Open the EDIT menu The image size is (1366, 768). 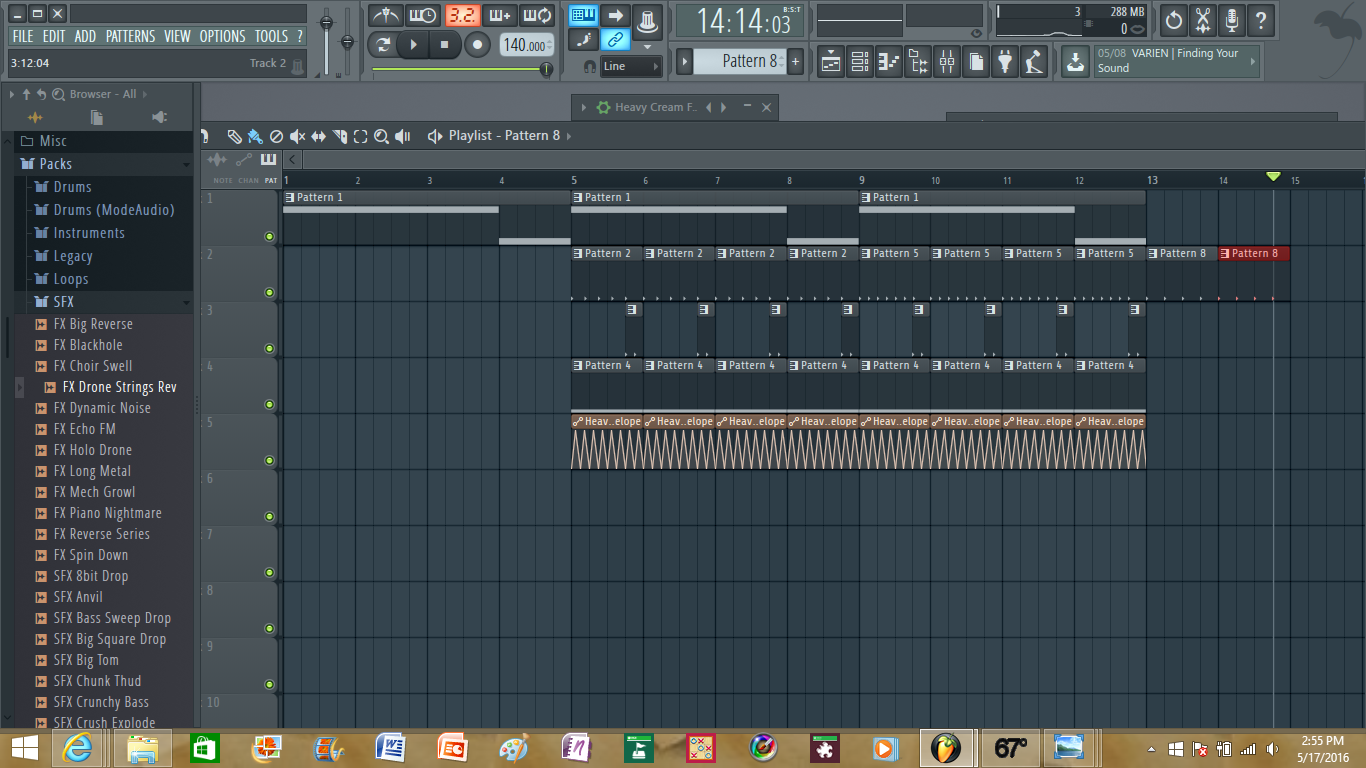click(x=54, y=36)
